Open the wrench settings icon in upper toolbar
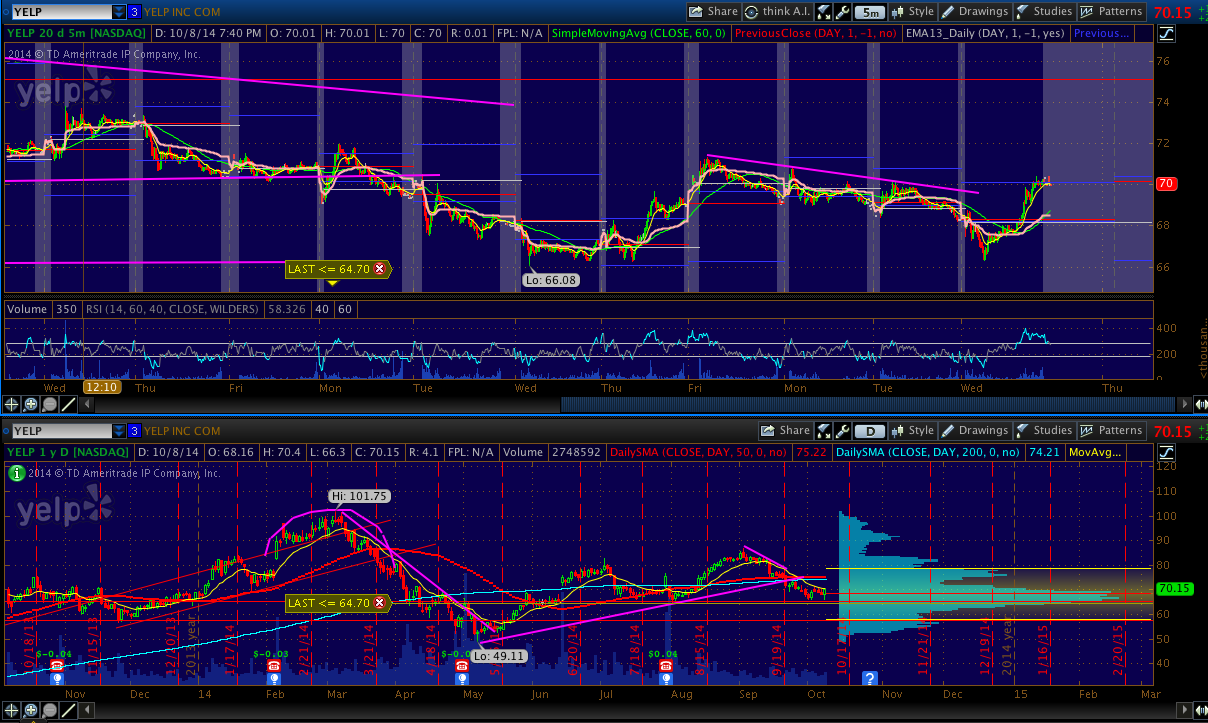The height and width of the screenshot is (723, 1208). [x=842, y=12]
